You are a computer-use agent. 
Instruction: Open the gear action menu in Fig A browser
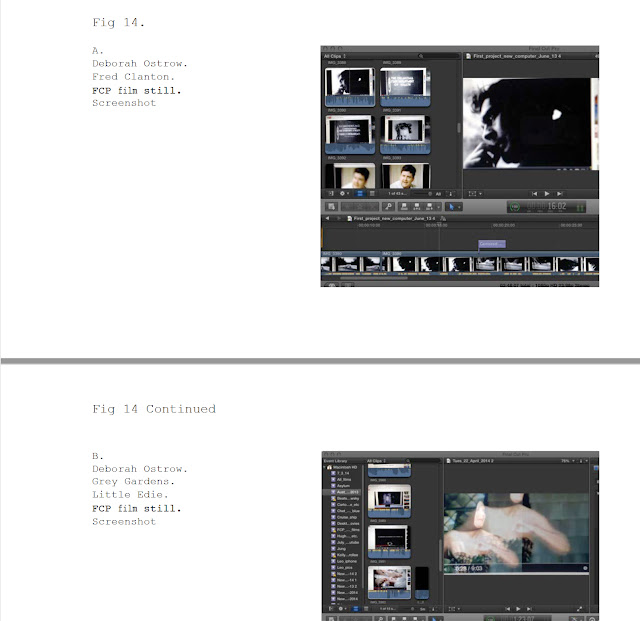[x=343, y=194]
